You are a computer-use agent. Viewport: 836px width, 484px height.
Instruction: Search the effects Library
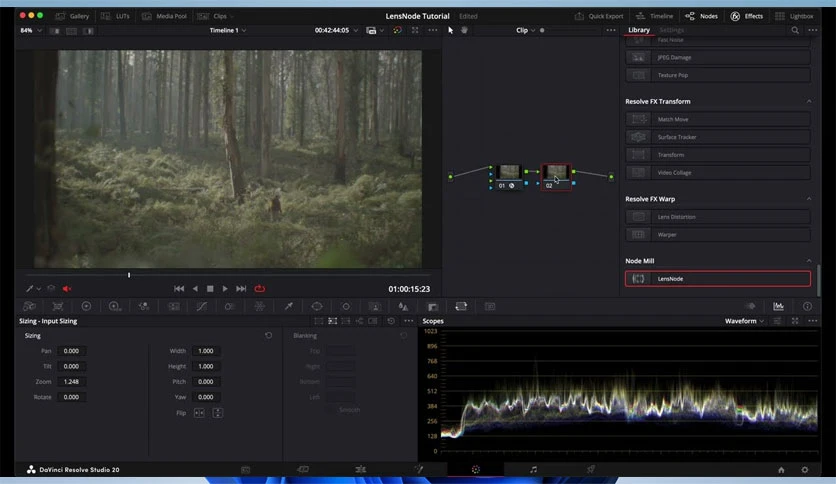[x=795, y=30]
